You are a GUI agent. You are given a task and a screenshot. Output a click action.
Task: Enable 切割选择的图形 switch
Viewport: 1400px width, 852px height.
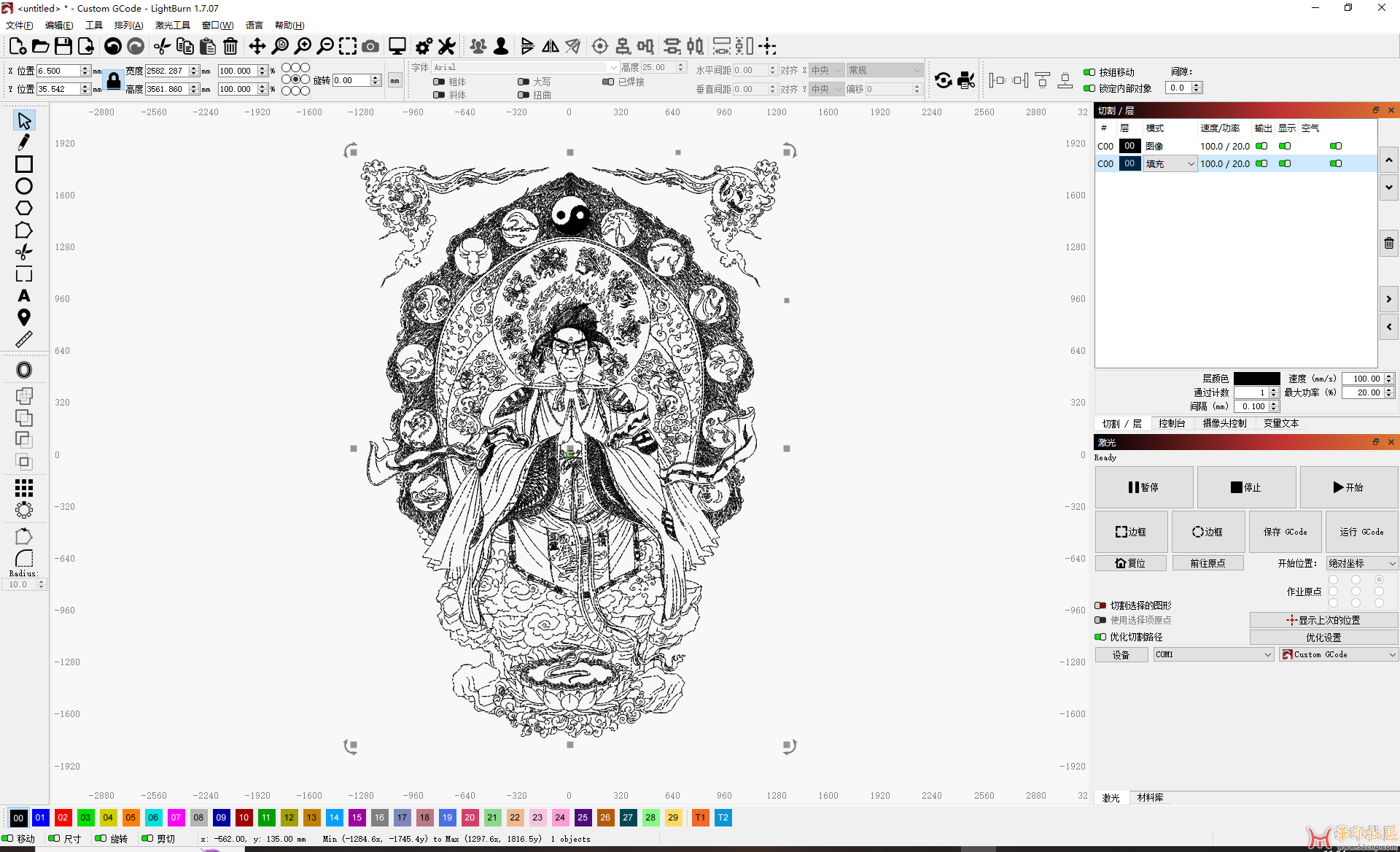coord(1100,605)
